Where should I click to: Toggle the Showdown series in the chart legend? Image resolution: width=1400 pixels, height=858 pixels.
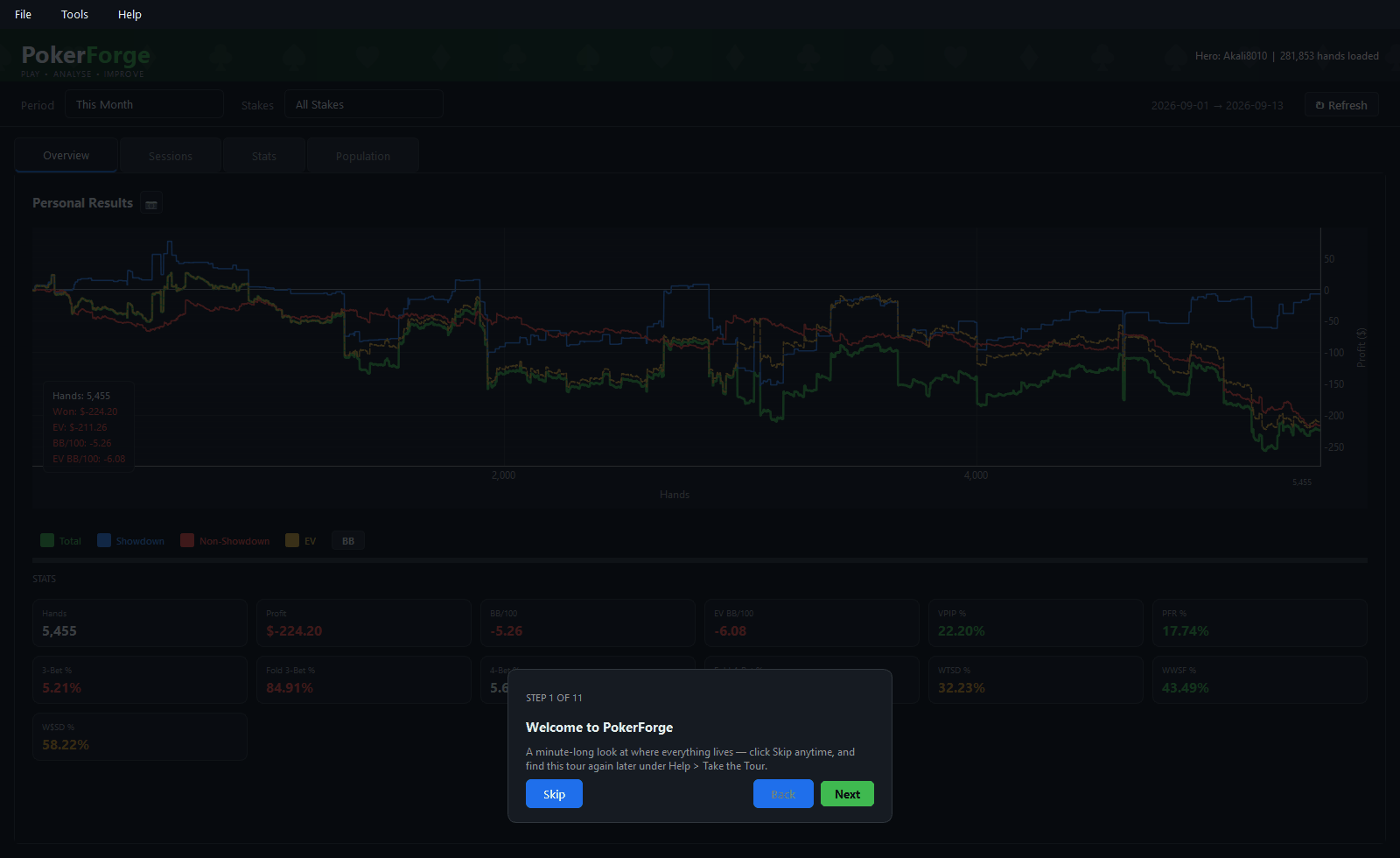(130, 541)
